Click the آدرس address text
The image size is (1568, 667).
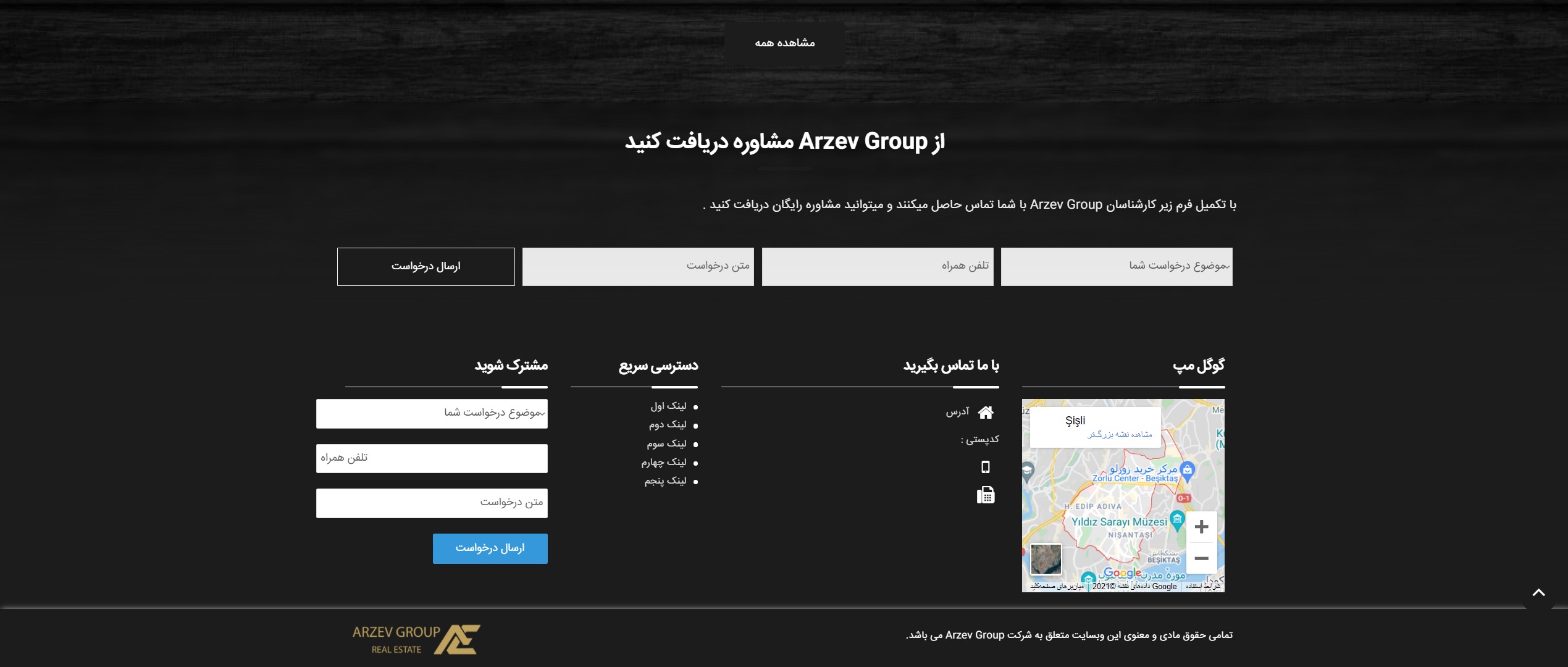click(958, 412)
